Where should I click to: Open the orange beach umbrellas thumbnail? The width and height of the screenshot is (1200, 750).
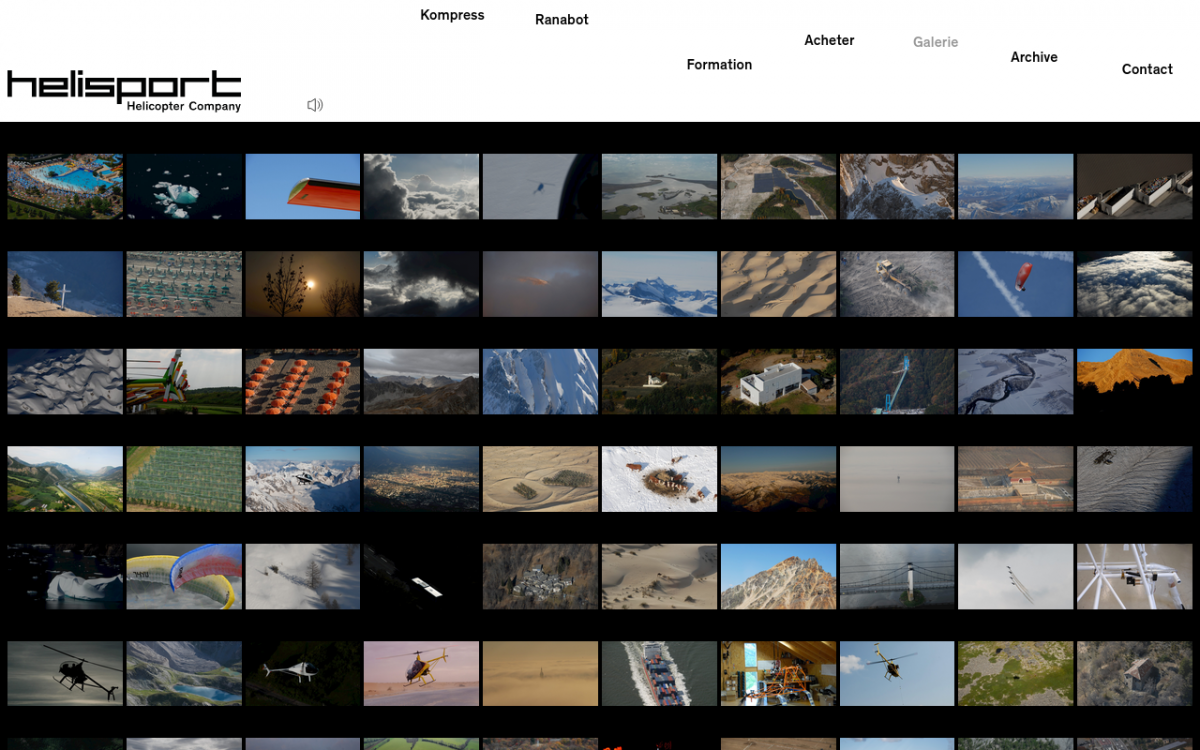pos(303,381)
